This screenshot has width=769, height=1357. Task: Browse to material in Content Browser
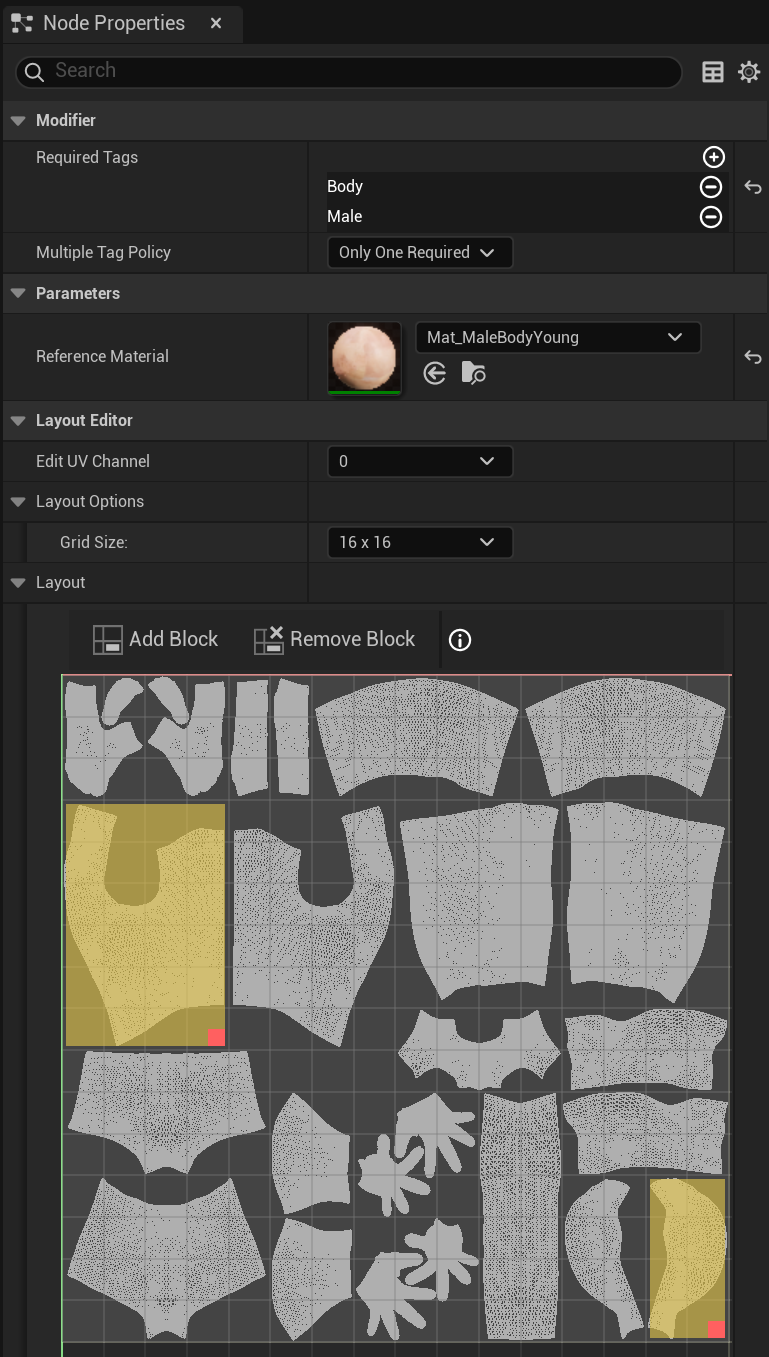[474, 373]
